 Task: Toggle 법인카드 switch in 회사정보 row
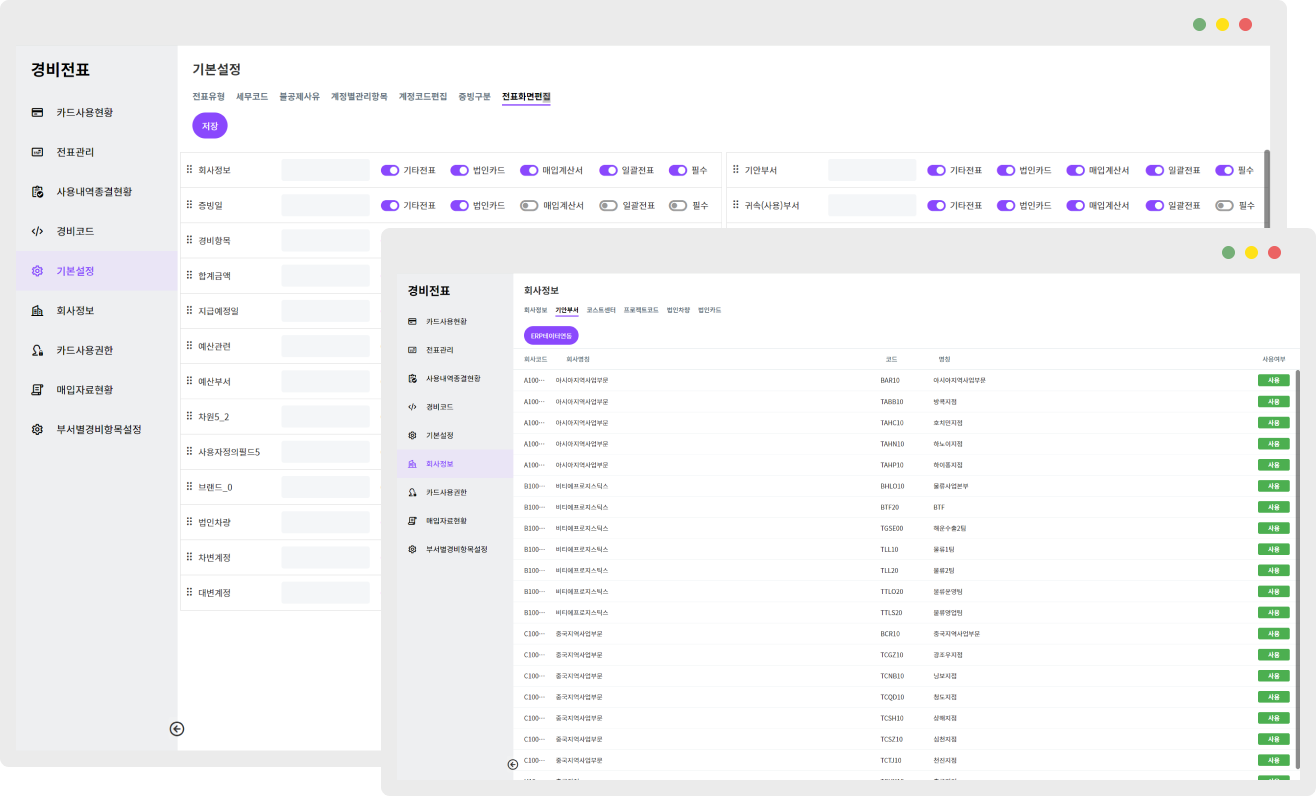[x=459, y=170]
